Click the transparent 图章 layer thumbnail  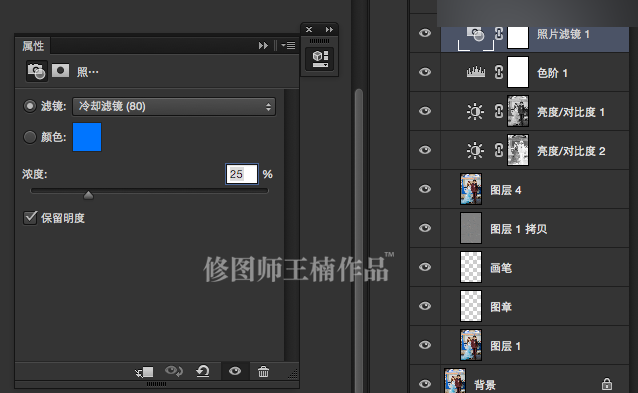point(471,306)
